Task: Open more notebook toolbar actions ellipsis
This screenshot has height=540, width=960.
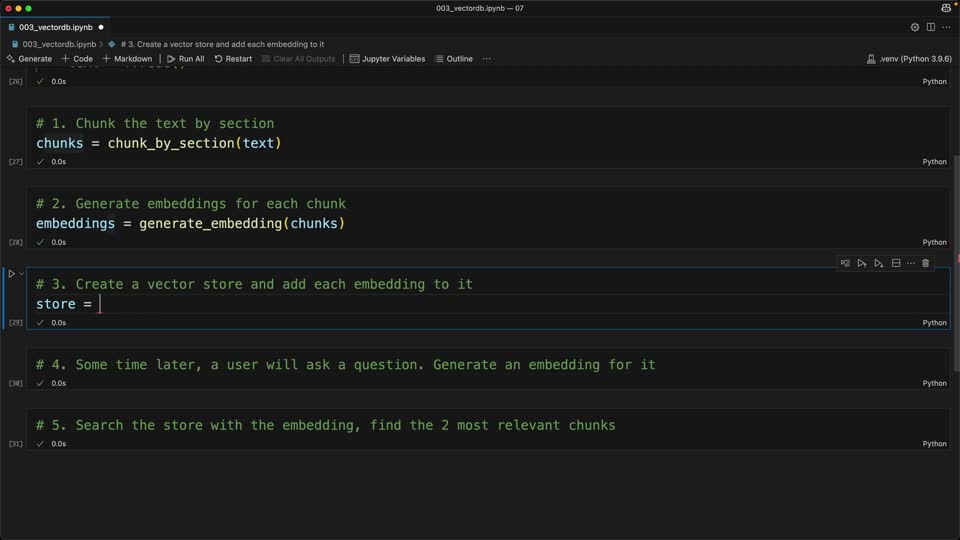Action: point(487,59)
